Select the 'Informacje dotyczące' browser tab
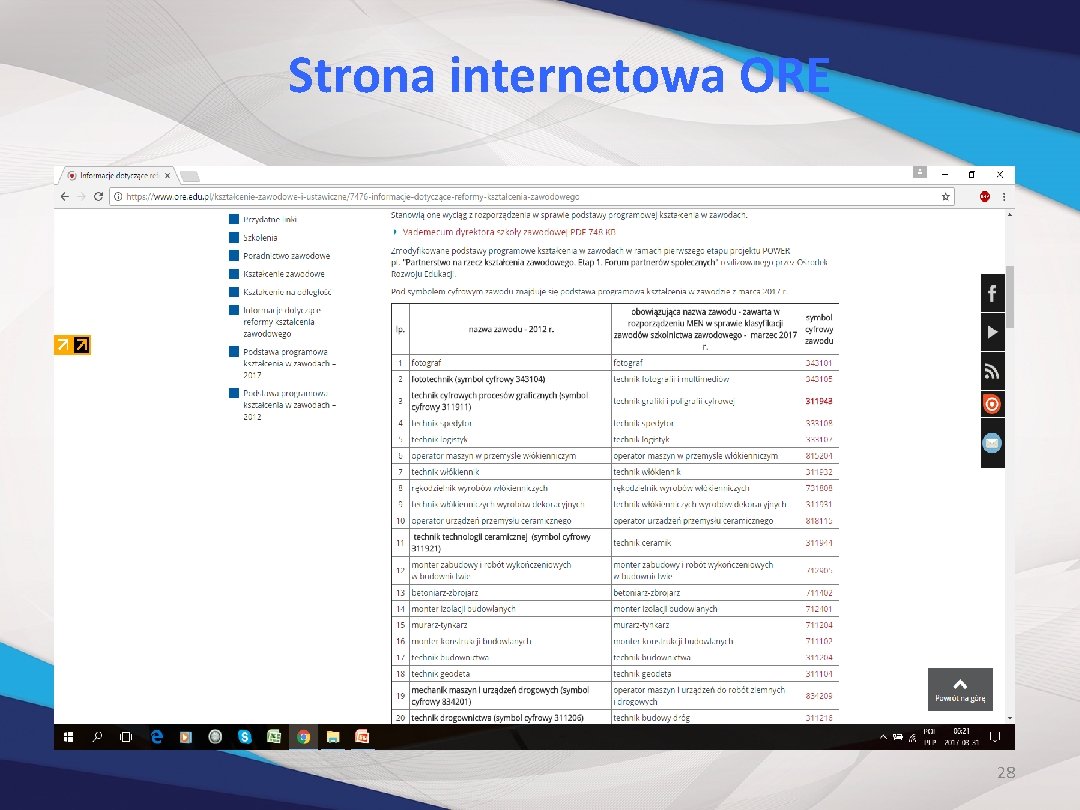The height and width of the screenshot is (810, 1080). point(117,176)
